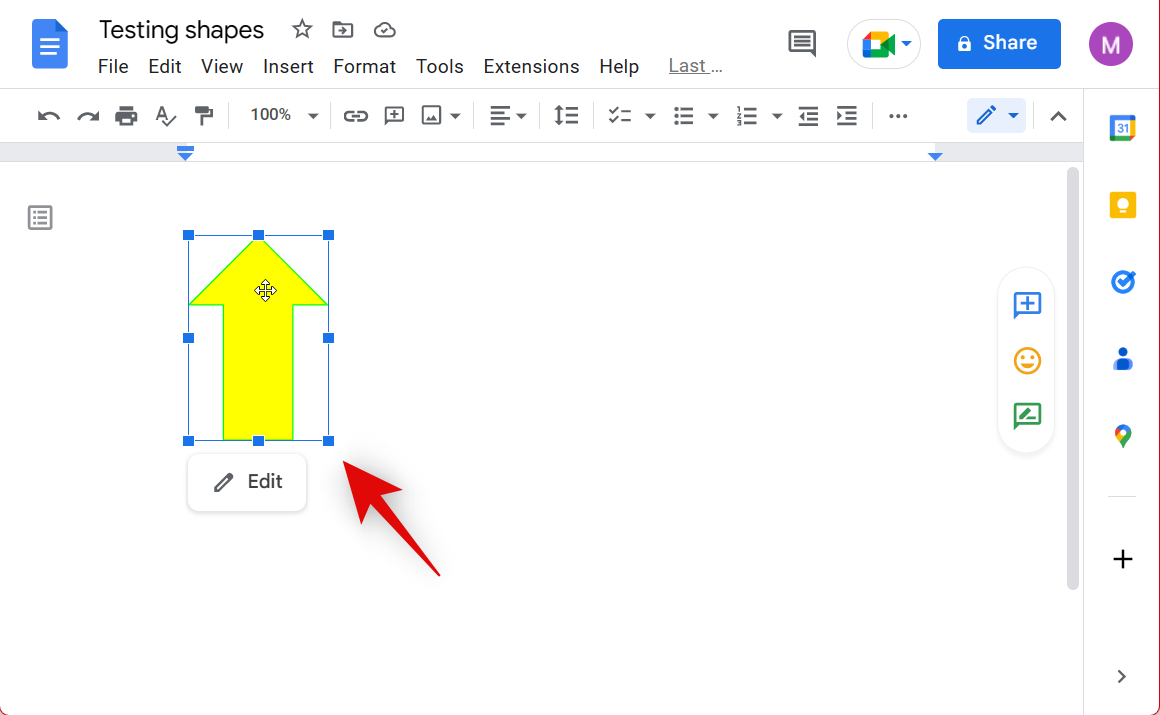Insert a link
The width and height of the screenshot is (1160, 715).
356,116
